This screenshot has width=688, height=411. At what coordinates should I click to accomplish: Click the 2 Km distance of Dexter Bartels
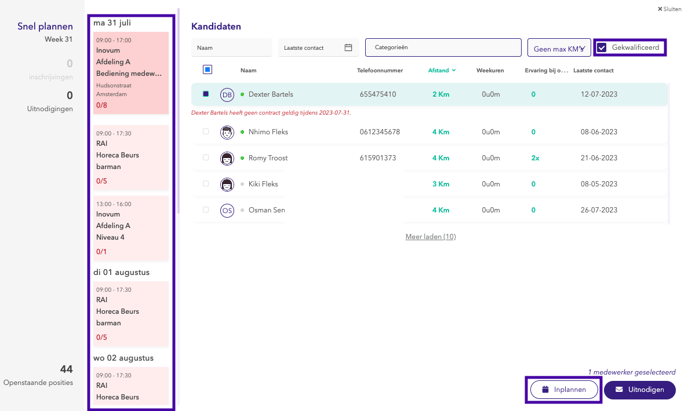(x=441, y=94)
